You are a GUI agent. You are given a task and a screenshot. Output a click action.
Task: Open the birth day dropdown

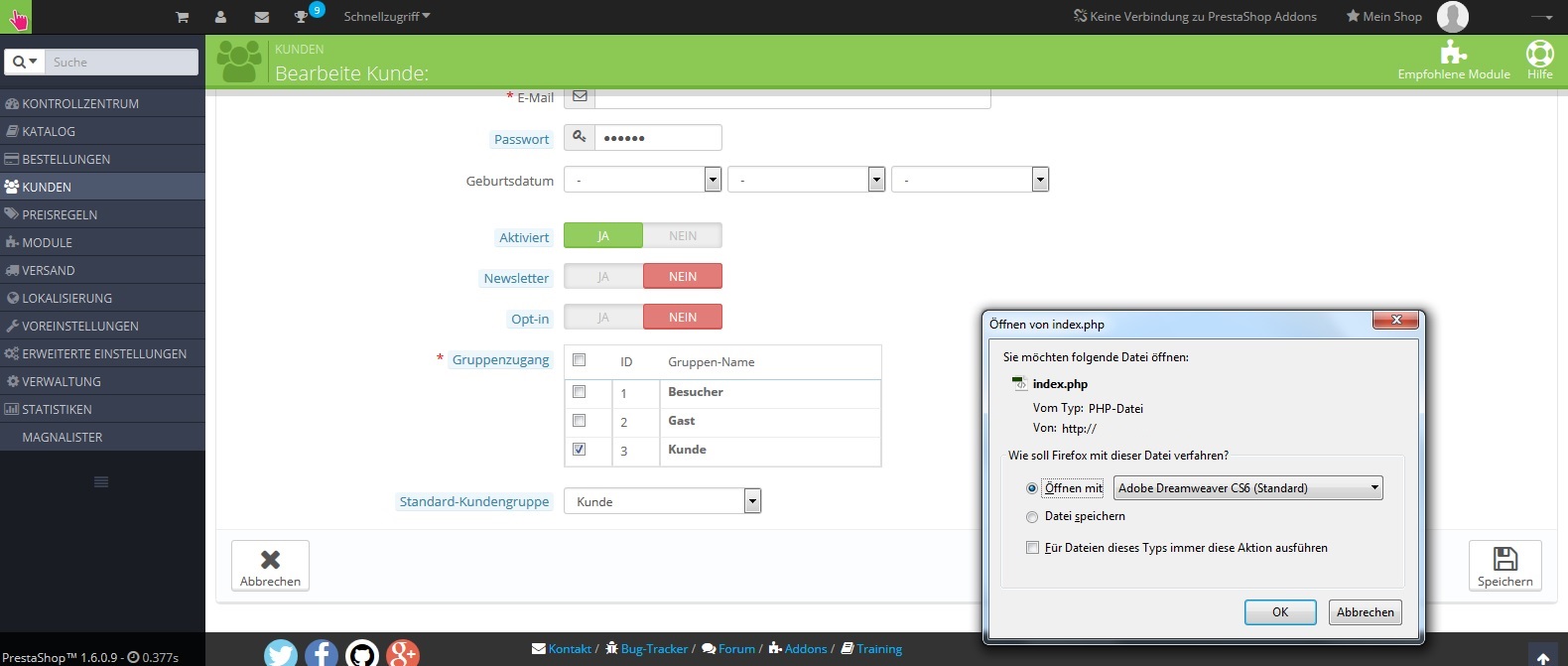[642, 179]
